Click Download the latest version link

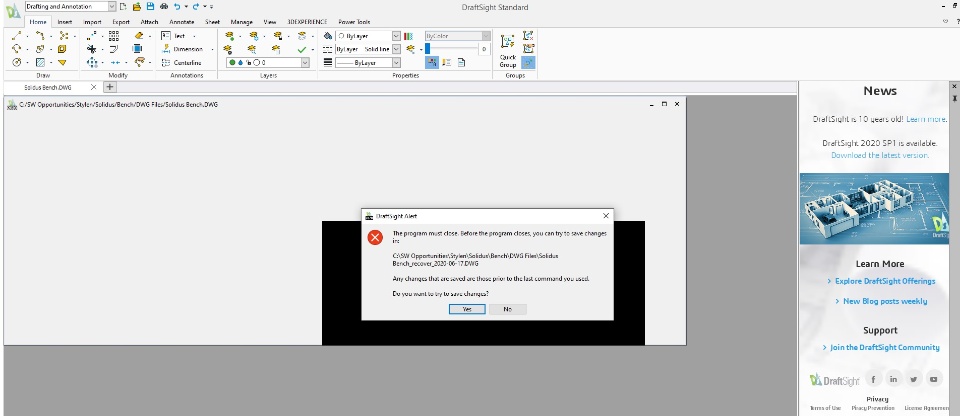[x=880, y=156]
